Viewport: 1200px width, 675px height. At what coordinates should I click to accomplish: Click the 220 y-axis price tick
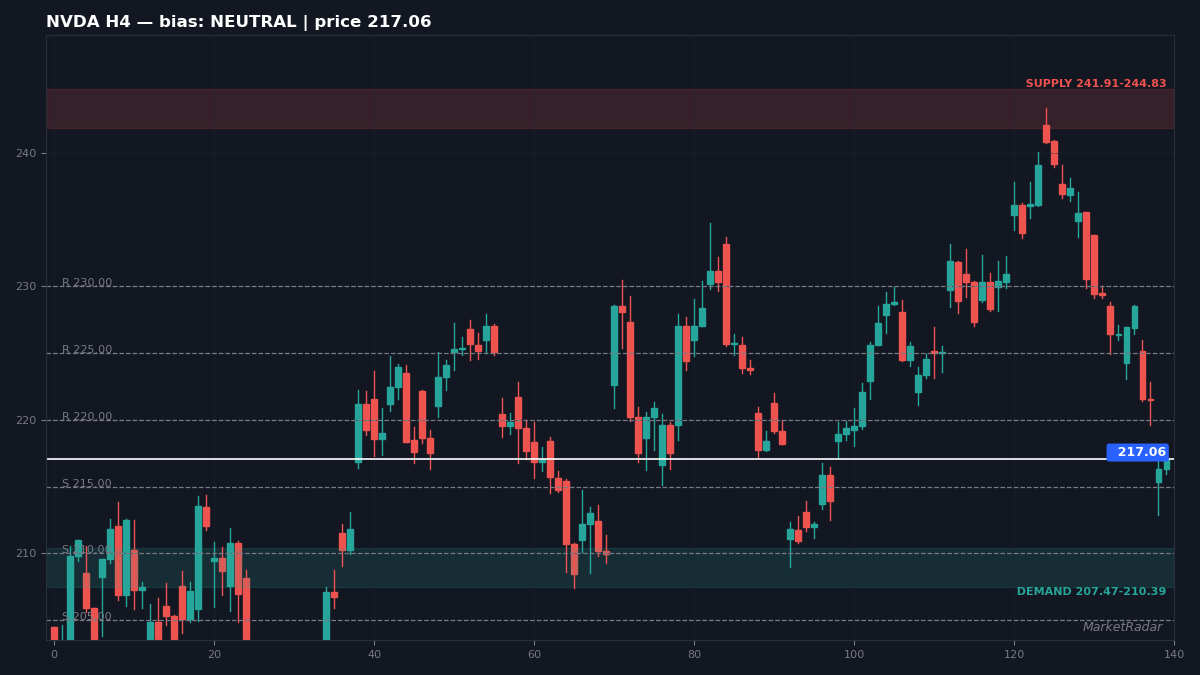pyautogui.click(x=25, y=420)
